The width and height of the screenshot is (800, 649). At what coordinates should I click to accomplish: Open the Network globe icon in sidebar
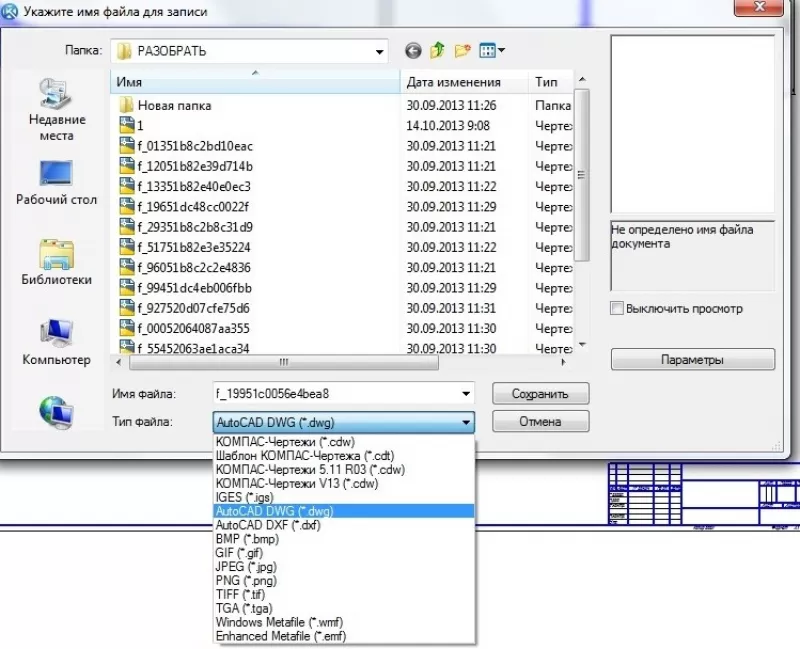point(56,412)
